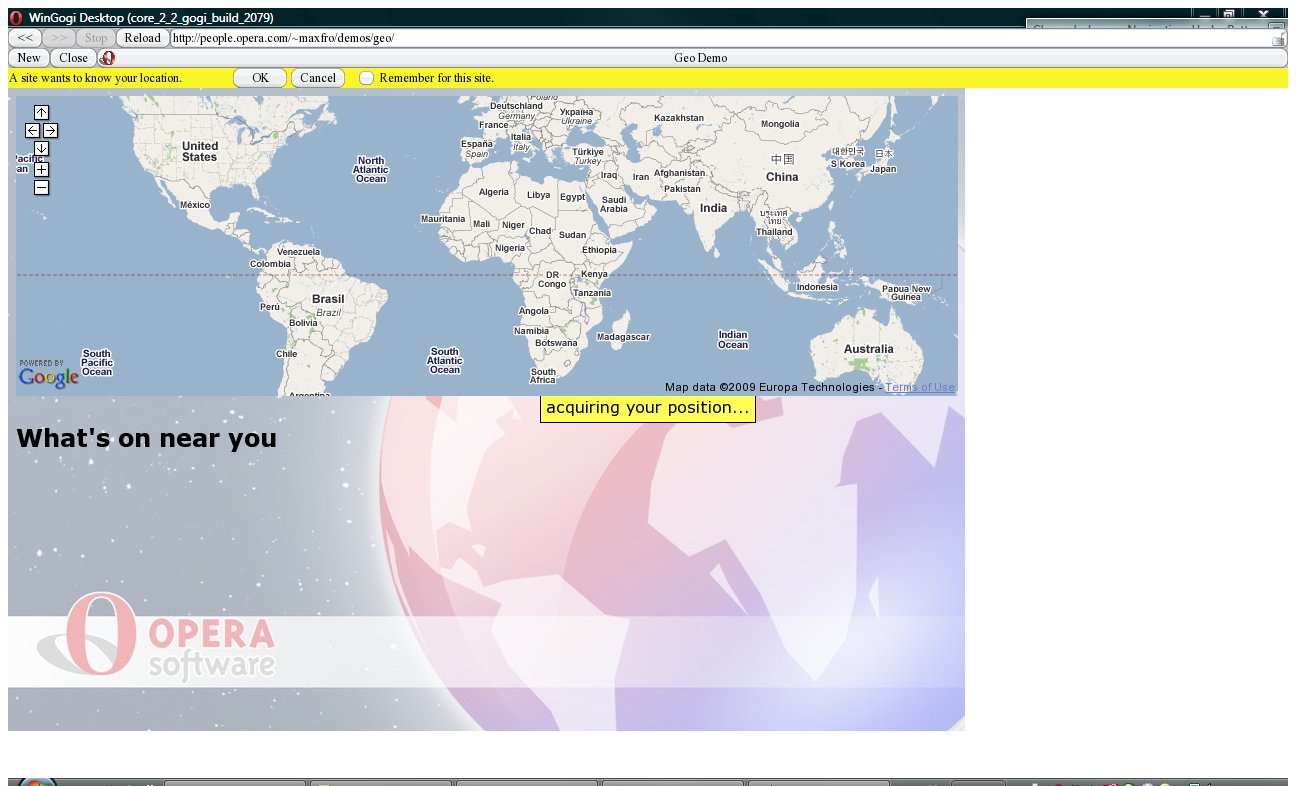Click the URL address field
The height and width of the screenshot is (786, 1296).
click(700, 38)
